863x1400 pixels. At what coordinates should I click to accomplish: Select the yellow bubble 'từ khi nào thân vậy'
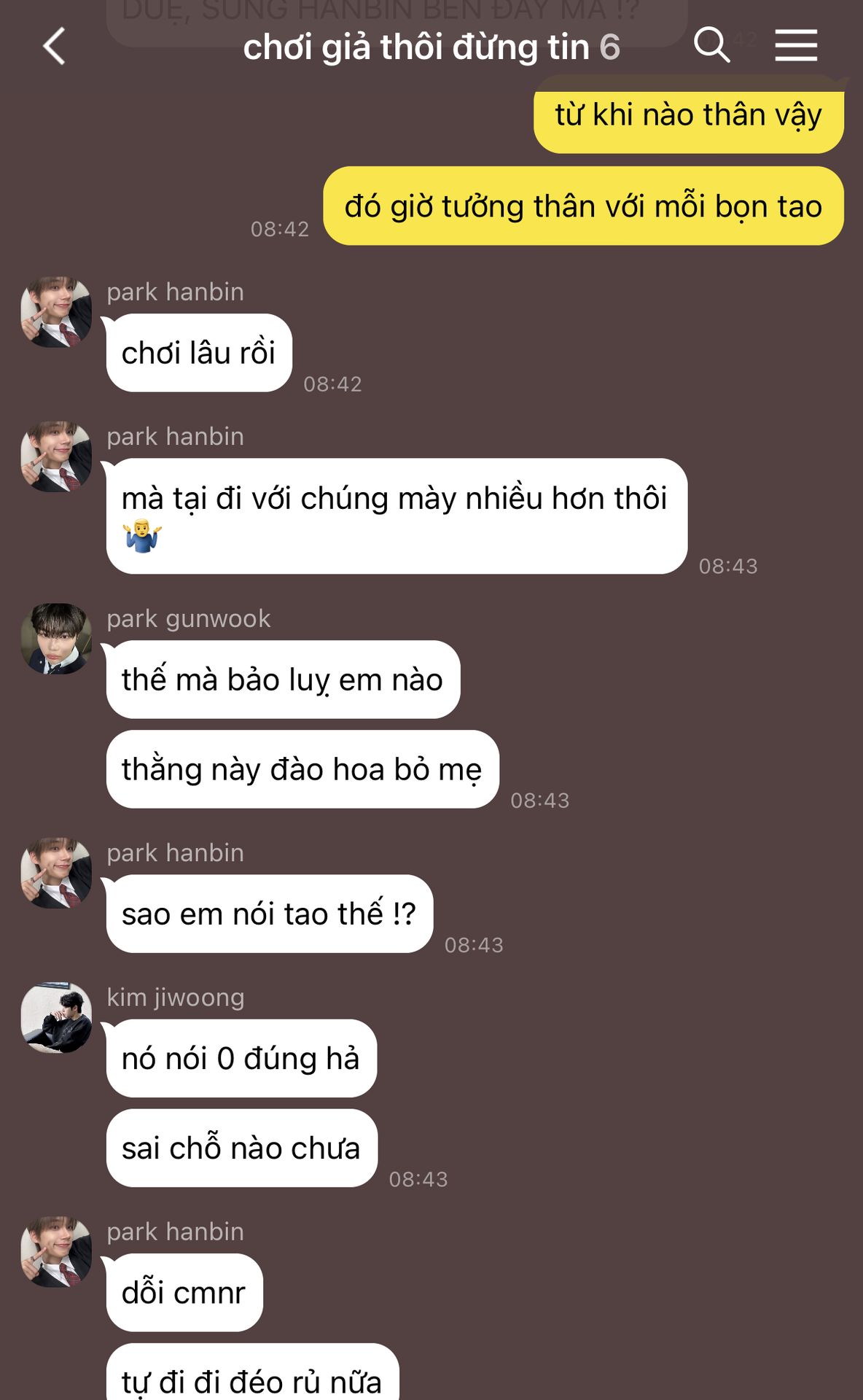689,115
